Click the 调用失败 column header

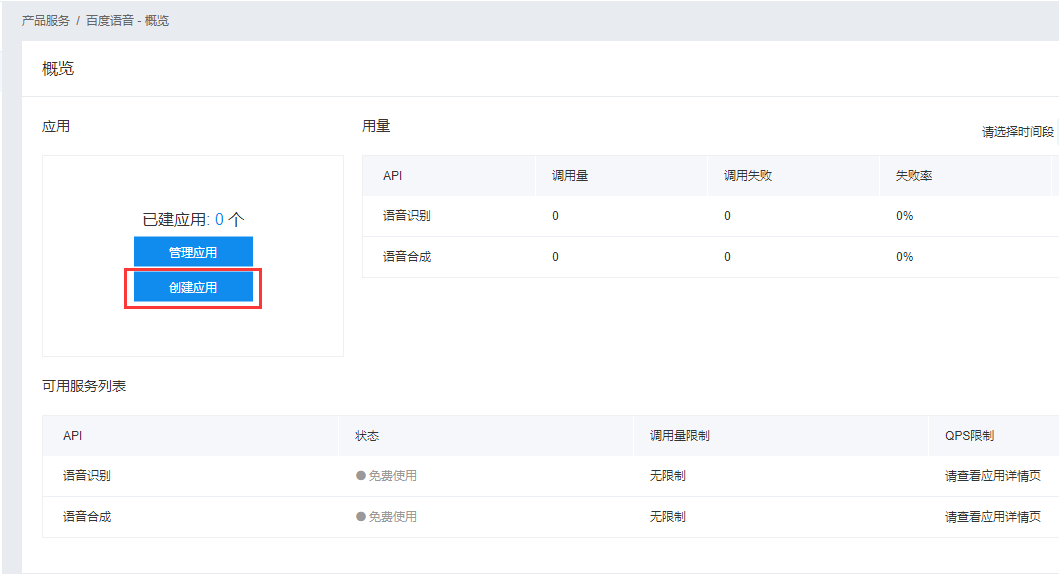coord(748,176)
